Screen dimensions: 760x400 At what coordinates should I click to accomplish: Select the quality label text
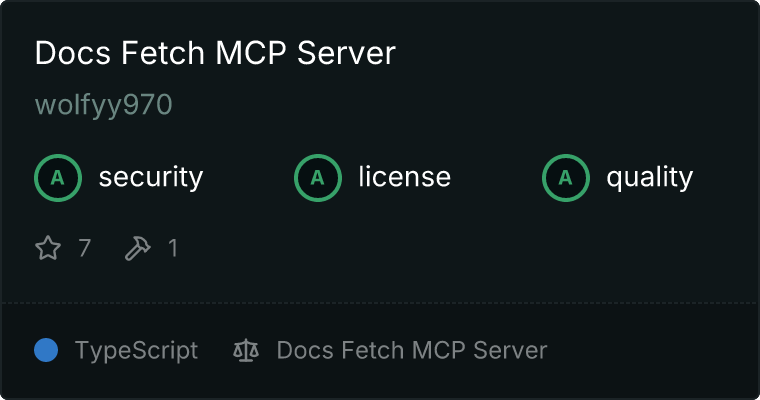(x=649, y=177)
